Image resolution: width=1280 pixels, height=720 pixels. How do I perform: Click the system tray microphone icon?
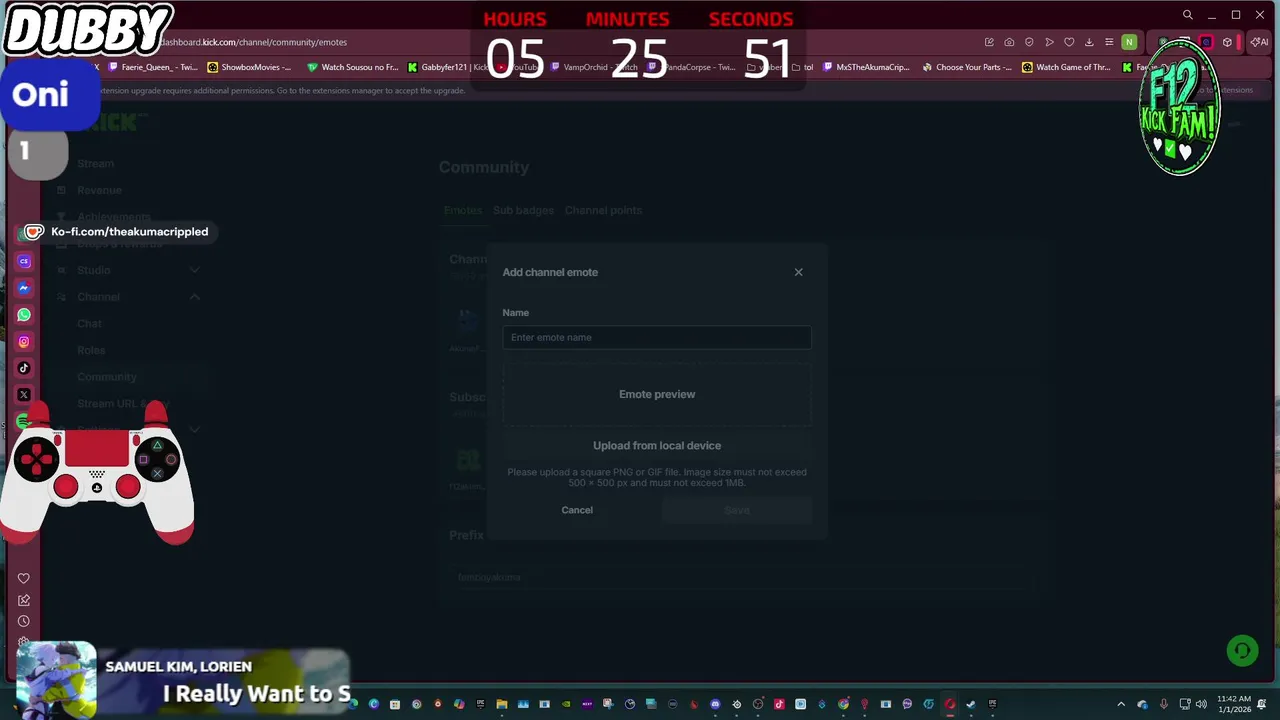pos(1163,704)
